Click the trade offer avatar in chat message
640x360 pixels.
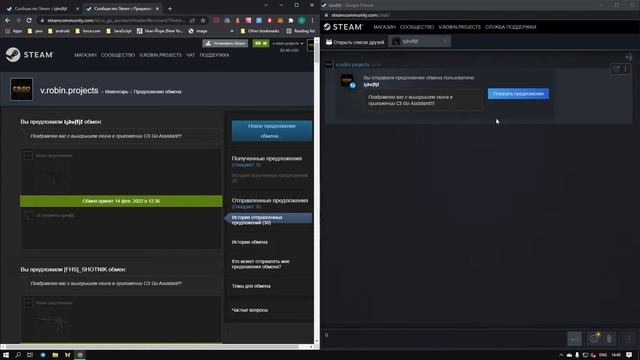(347, 80)
